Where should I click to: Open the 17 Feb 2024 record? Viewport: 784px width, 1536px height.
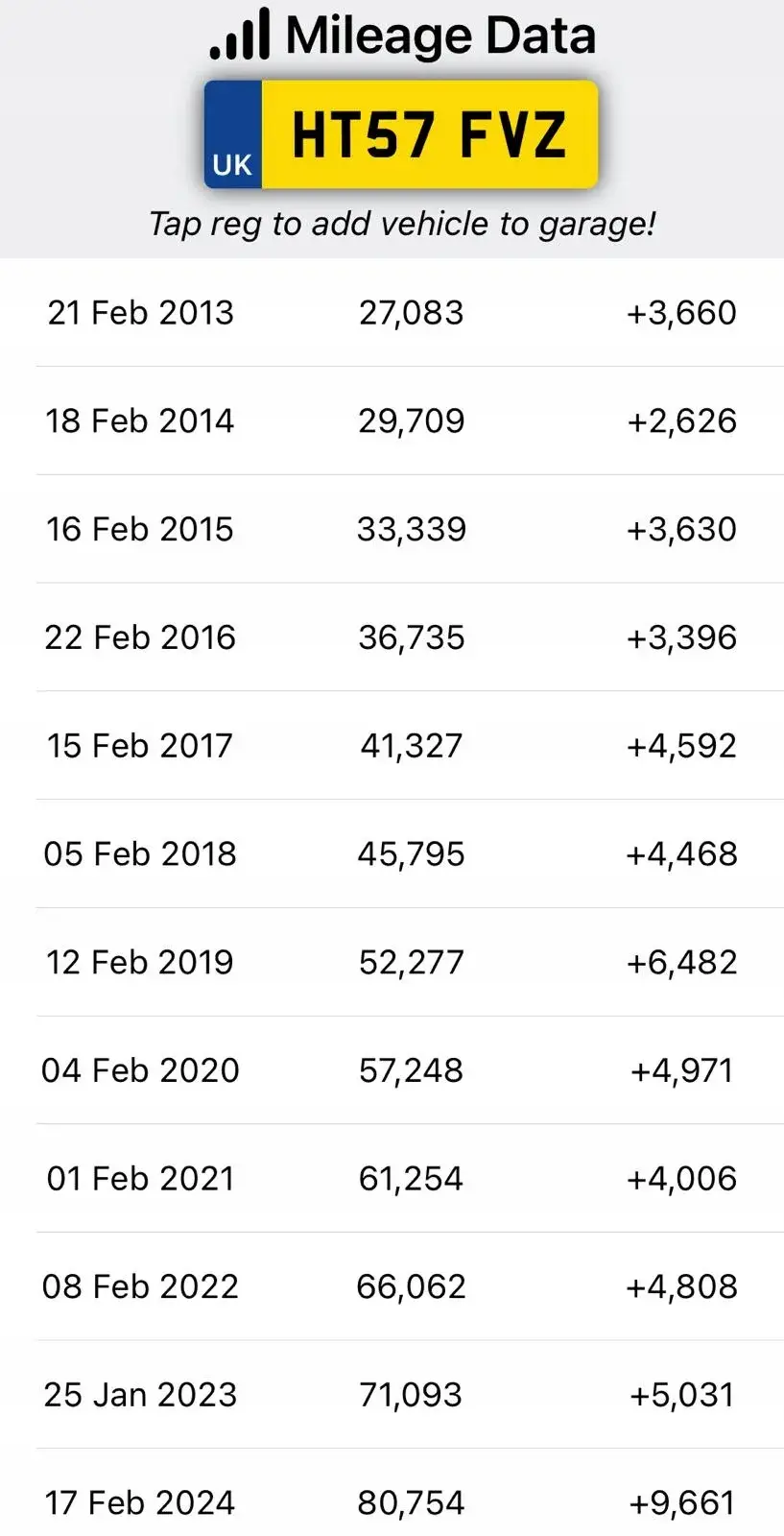(x=140, y=1502)
